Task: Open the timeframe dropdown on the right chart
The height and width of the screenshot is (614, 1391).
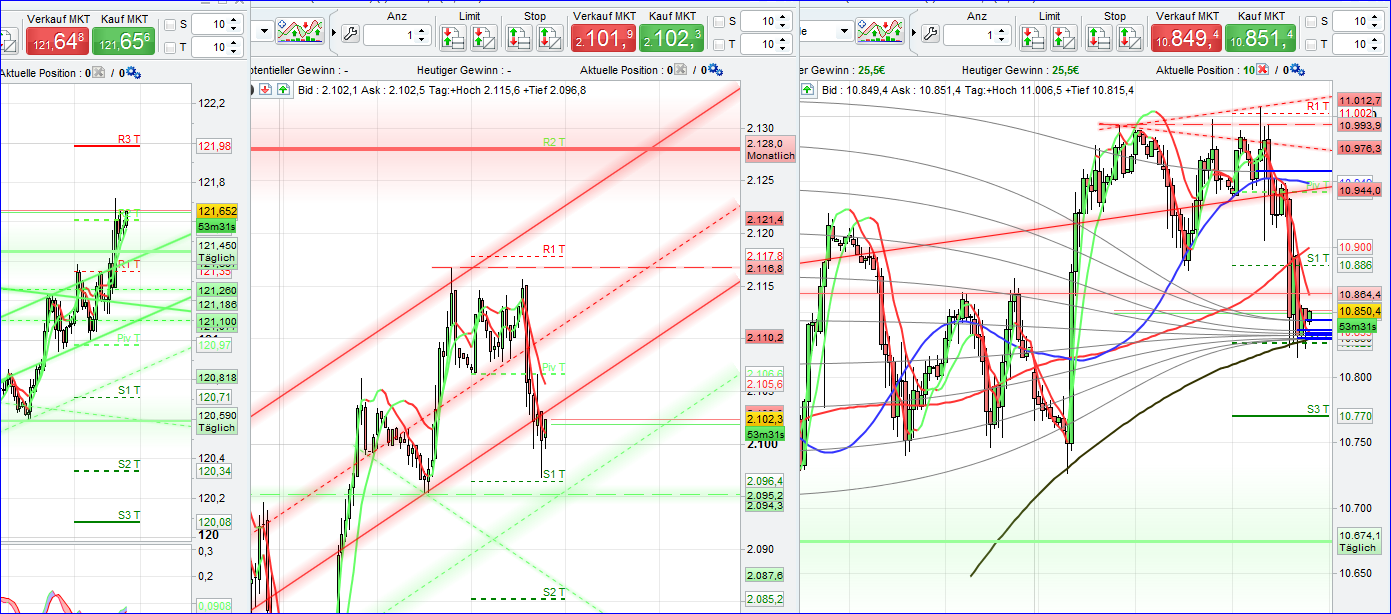Action: coord(845,32)
